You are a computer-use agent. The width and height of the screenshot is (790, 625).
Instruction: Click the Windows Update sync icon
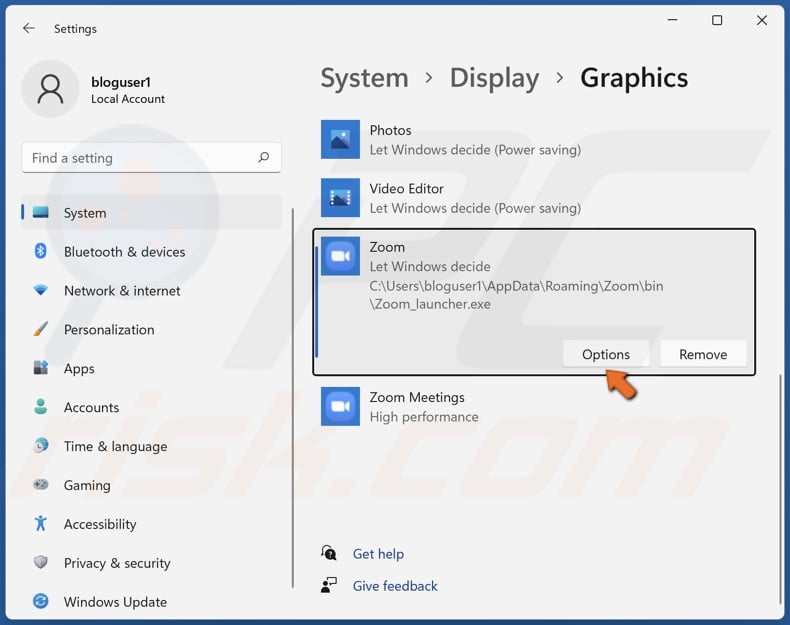pos(41,601)
